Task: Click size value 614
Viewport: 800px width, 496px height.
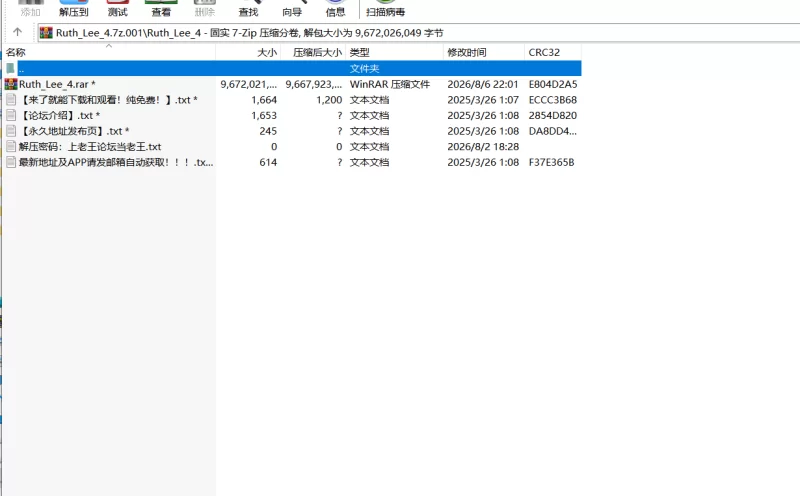Action: (x=268, y=162)
